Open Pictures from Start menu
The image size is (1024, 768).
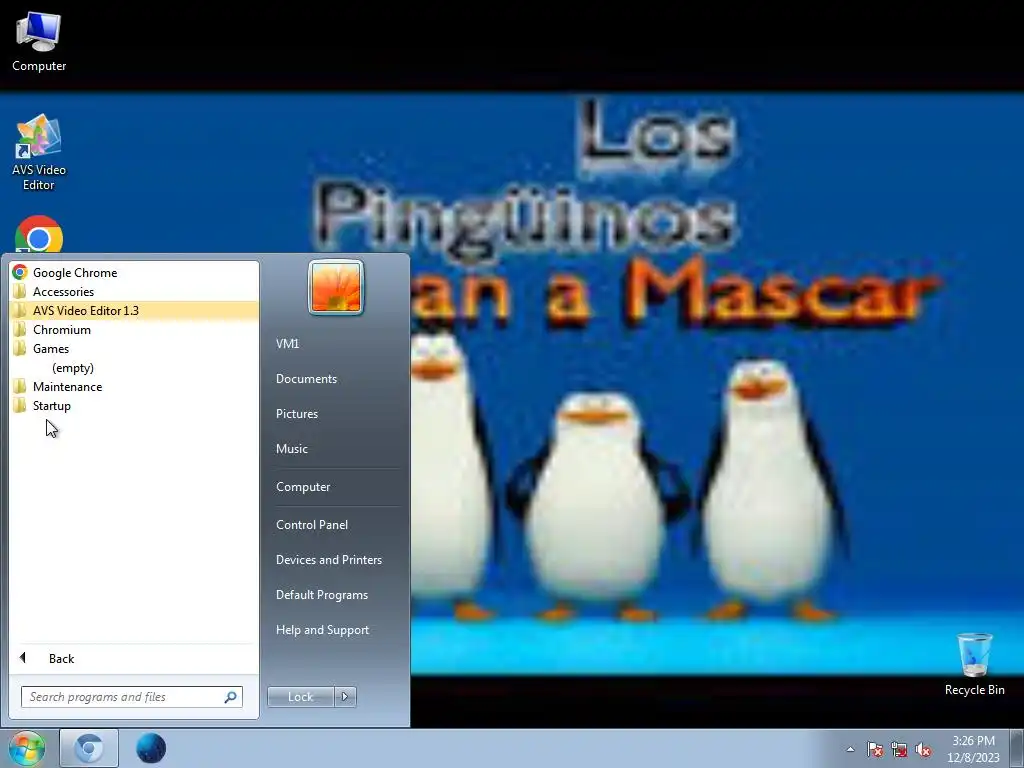pos(297,413)
